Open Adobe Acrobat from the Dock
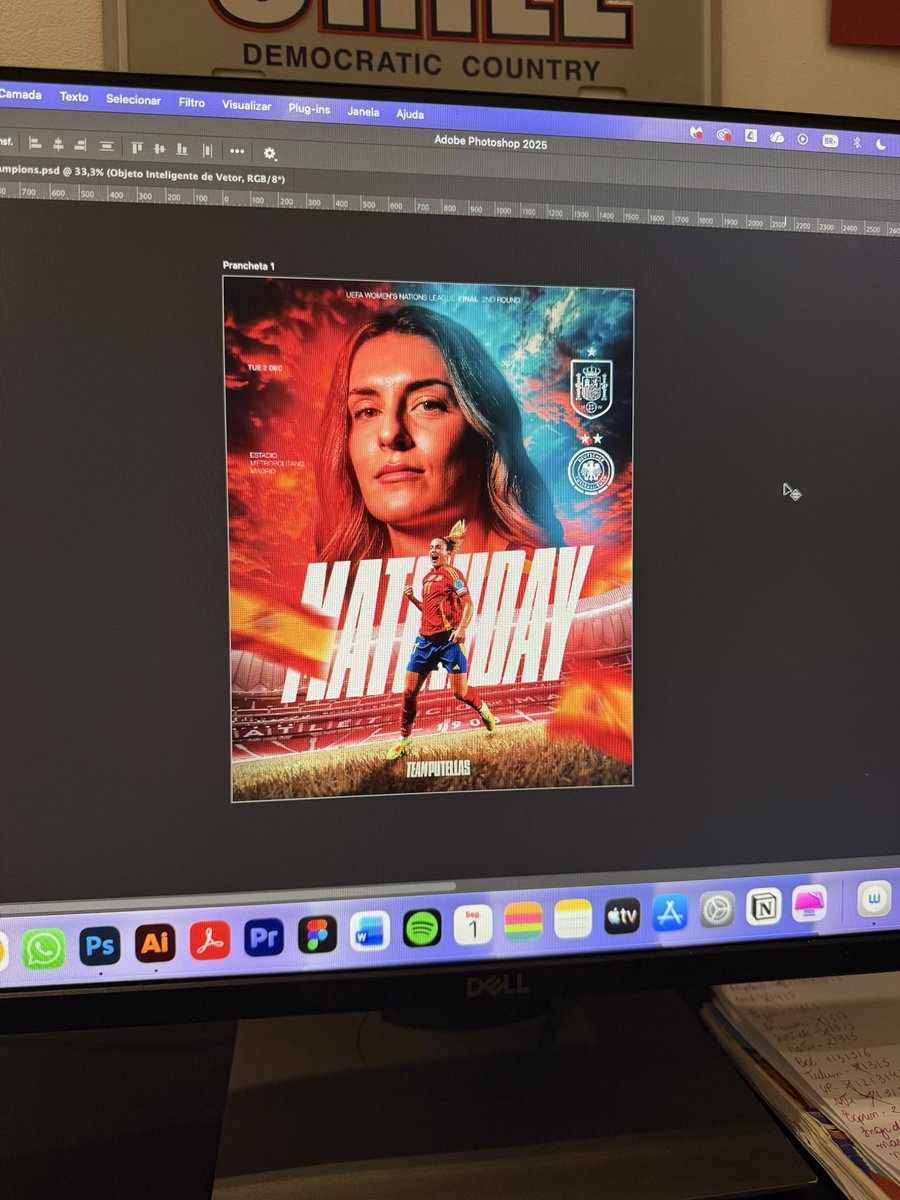The image size is (900, 1200). pos(210,940)
